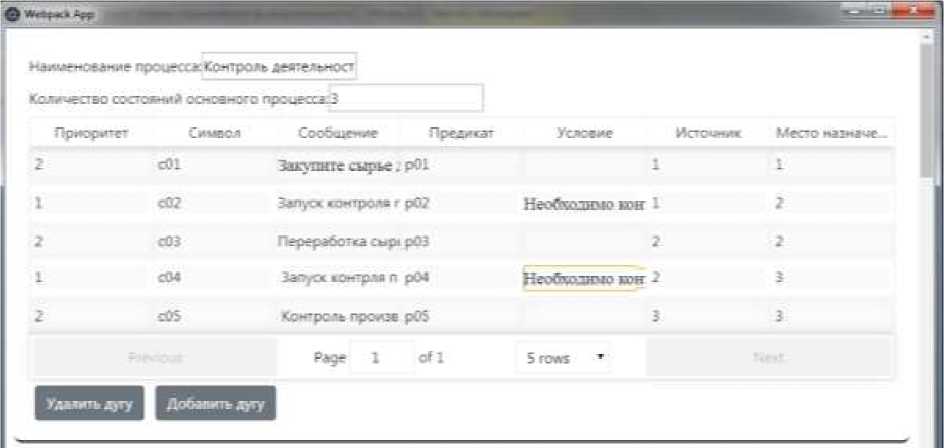The height and width of the screenshot is (448, 944).
Task: Click the Добавить дугу button
Action: tap(216, 403)
